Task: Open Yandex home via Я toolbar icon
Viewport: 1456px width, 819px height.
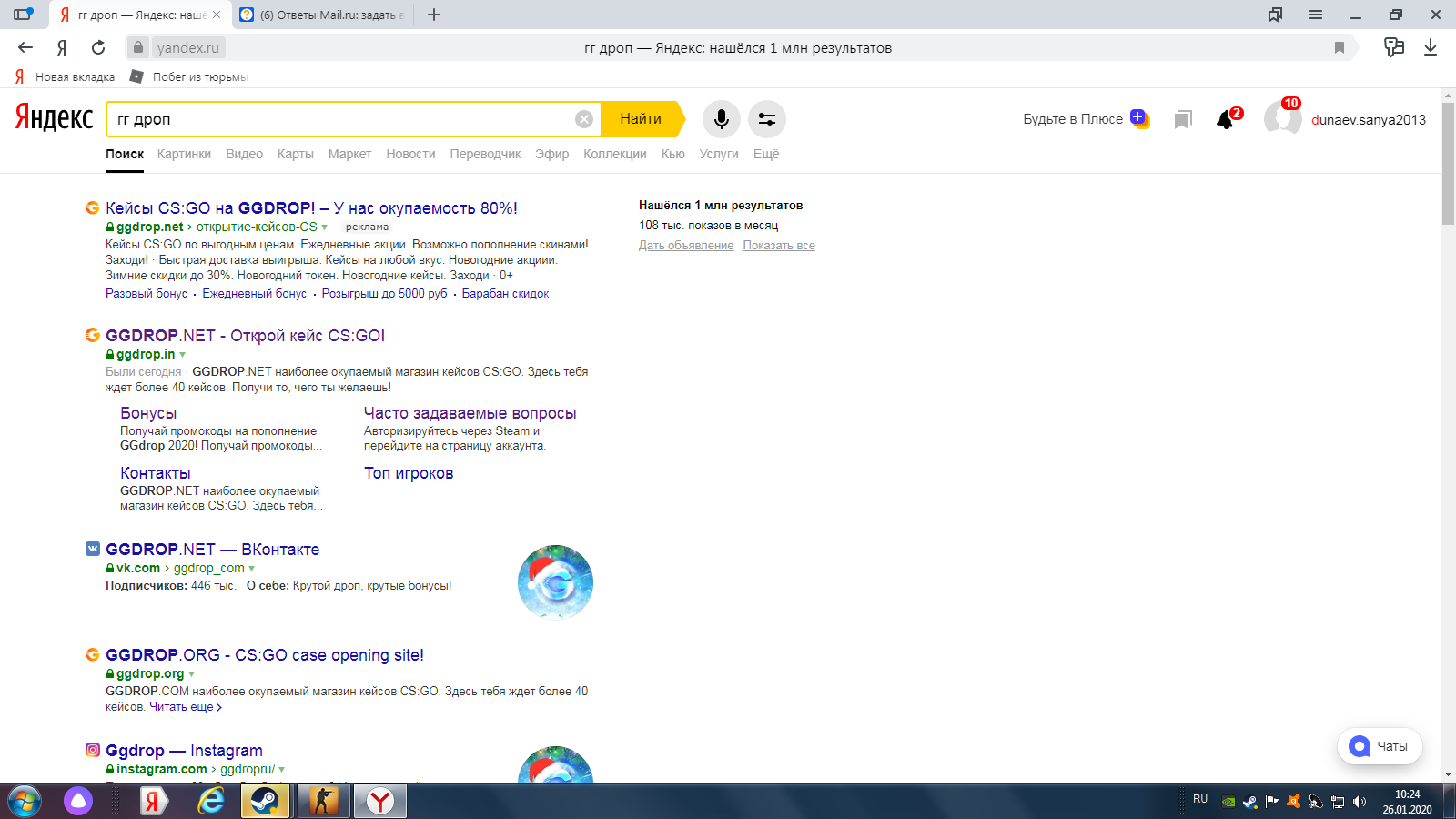Action: click(62, 48)
